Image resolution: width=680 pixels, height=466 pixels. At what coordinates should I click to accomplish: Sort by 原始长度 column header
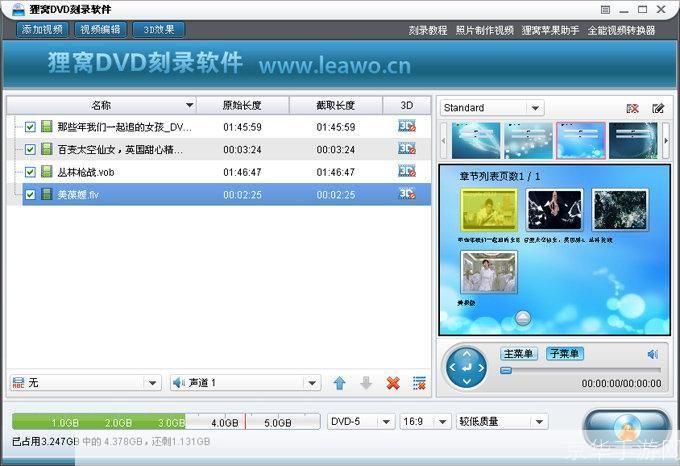click(242, 105)
